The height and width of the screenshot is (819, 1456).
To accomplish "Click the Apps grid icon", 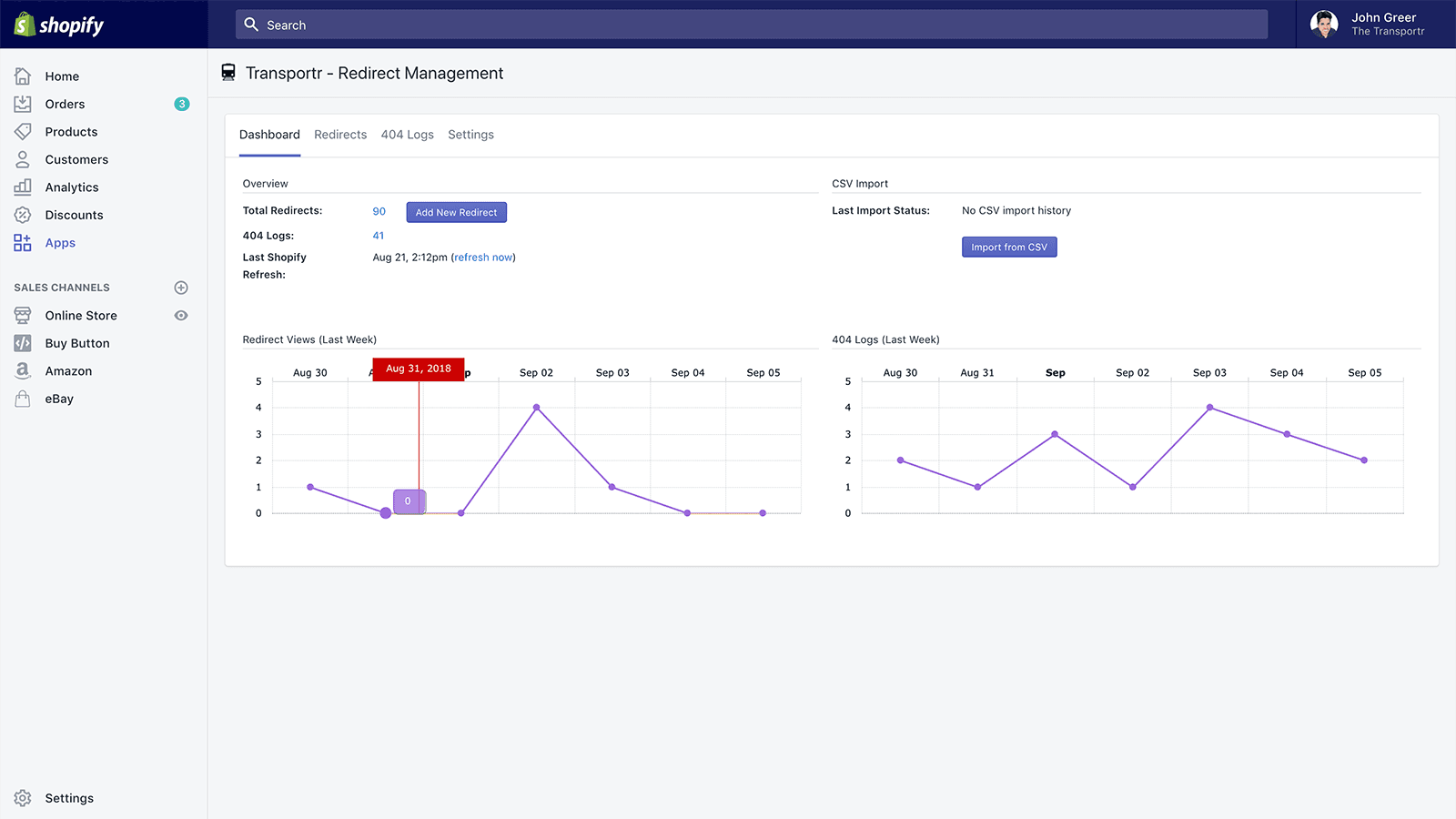I will point(23,243).
